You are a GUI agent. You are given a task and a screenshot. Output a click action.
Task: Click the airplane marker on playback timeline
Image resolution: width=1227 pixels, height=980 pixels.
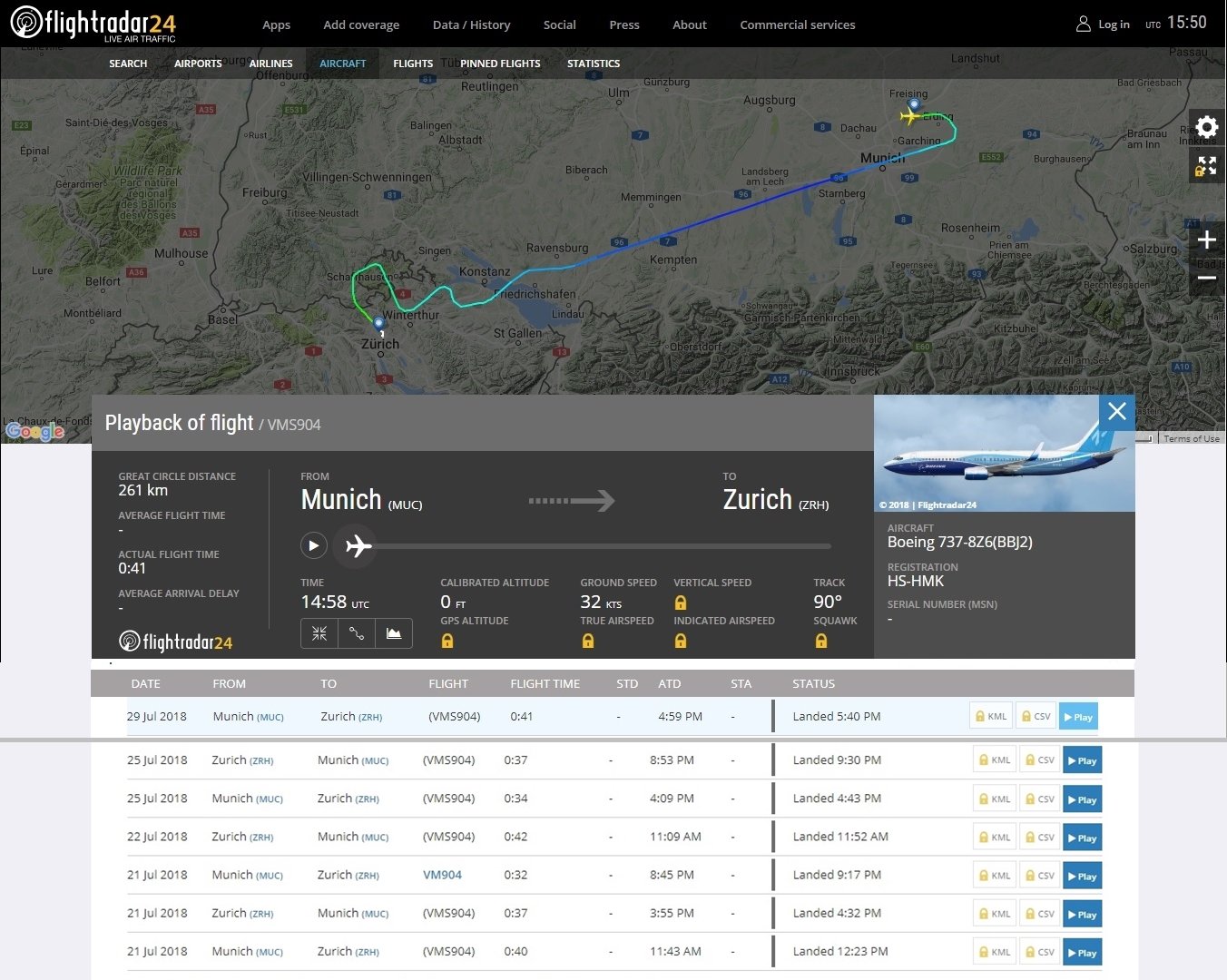357,545
